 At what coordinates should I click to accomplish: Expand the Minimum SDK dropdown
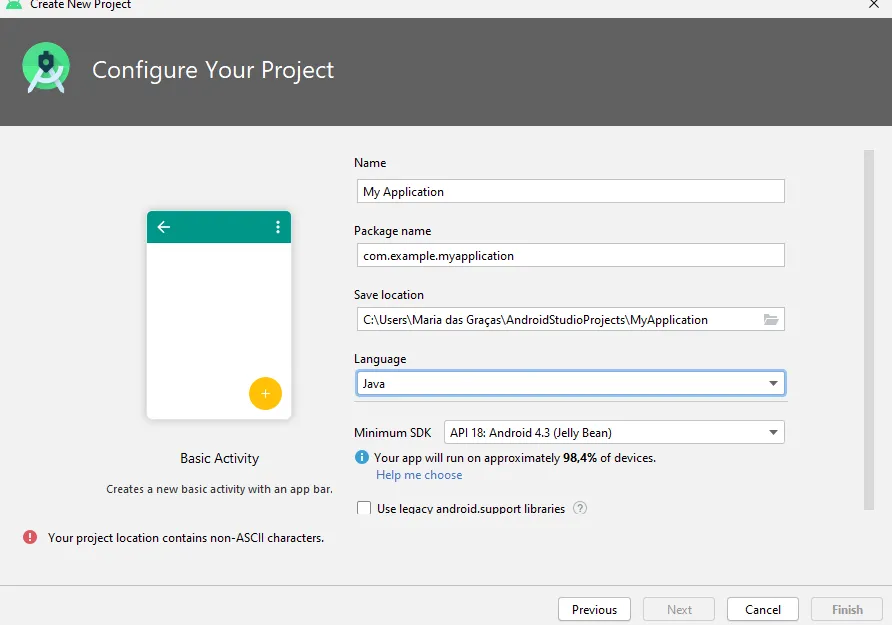[x=613, y=433]
